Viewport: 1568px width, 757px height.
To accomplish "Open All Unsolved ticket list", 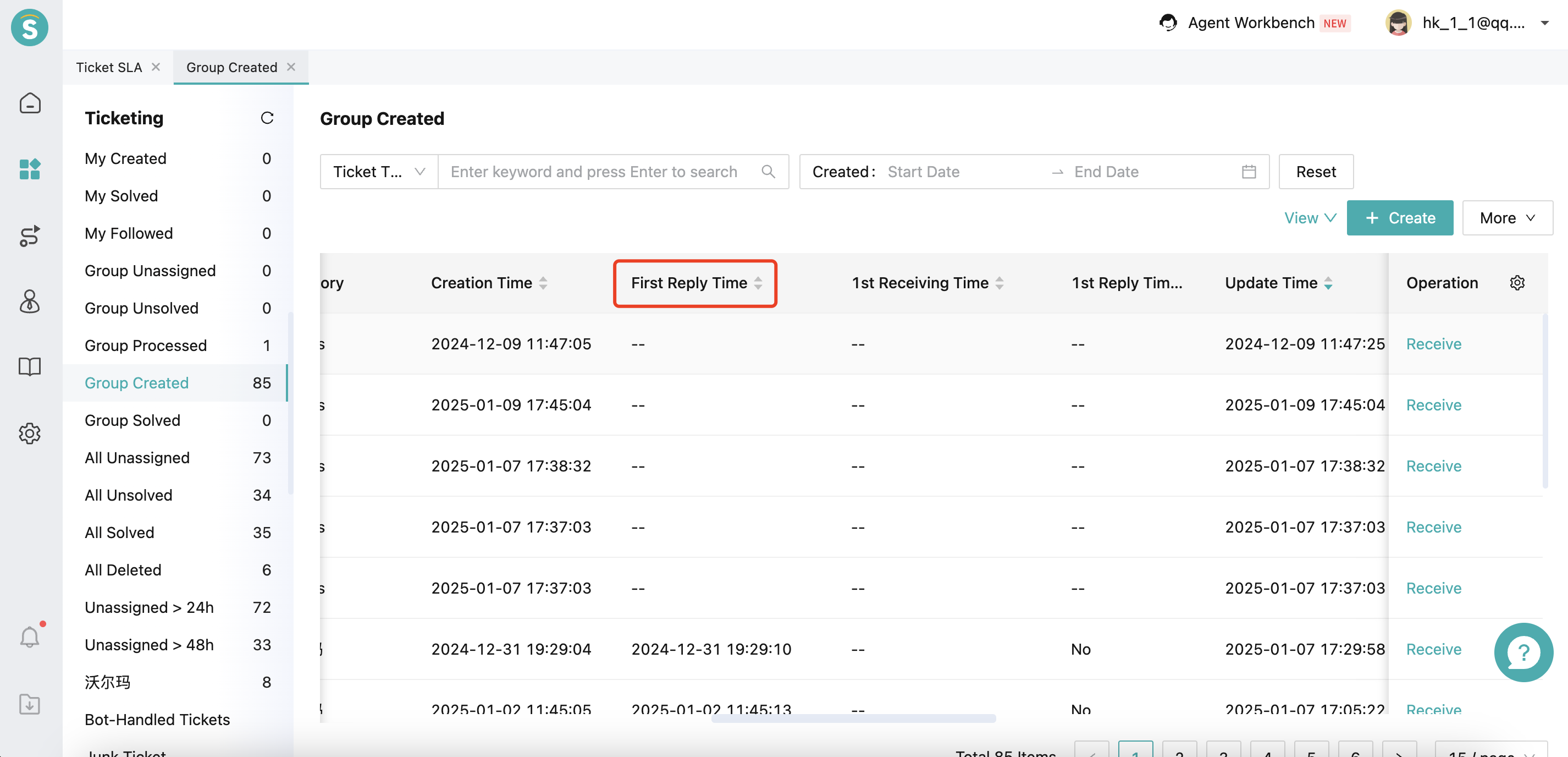I will [178, 495].
